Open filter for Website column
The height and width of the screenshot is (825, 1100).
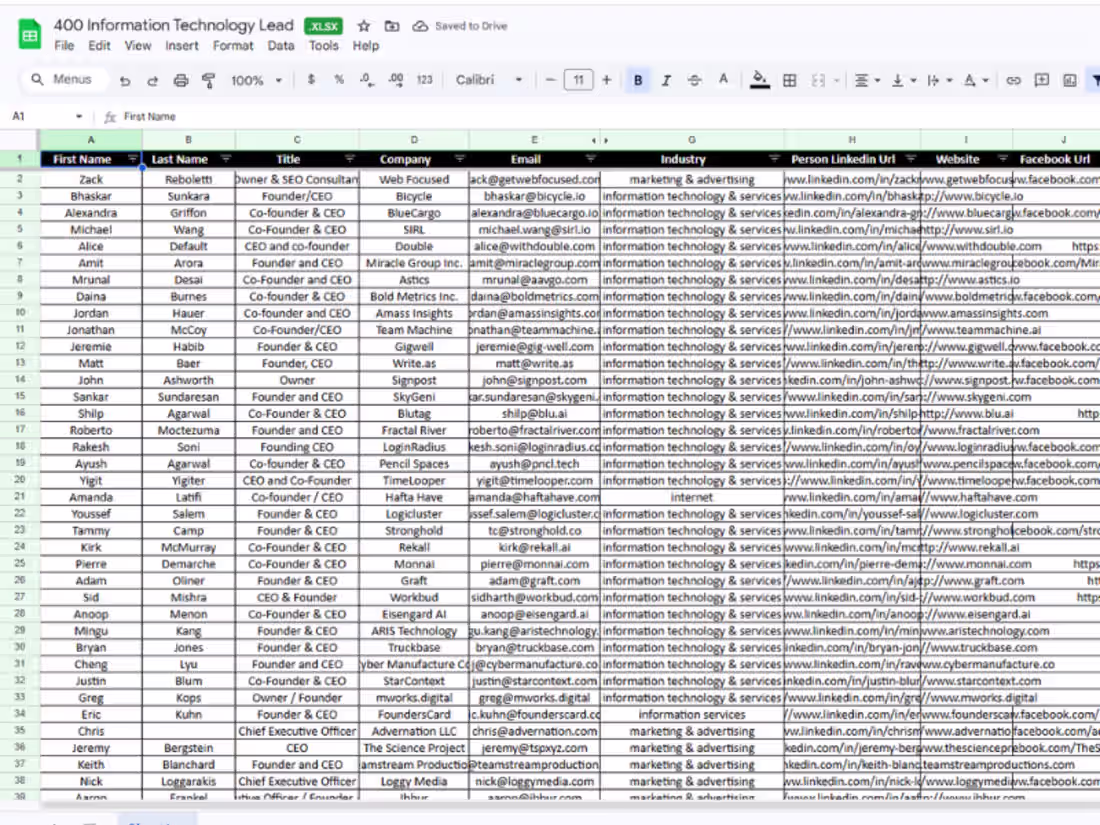tap(1002, 159)
